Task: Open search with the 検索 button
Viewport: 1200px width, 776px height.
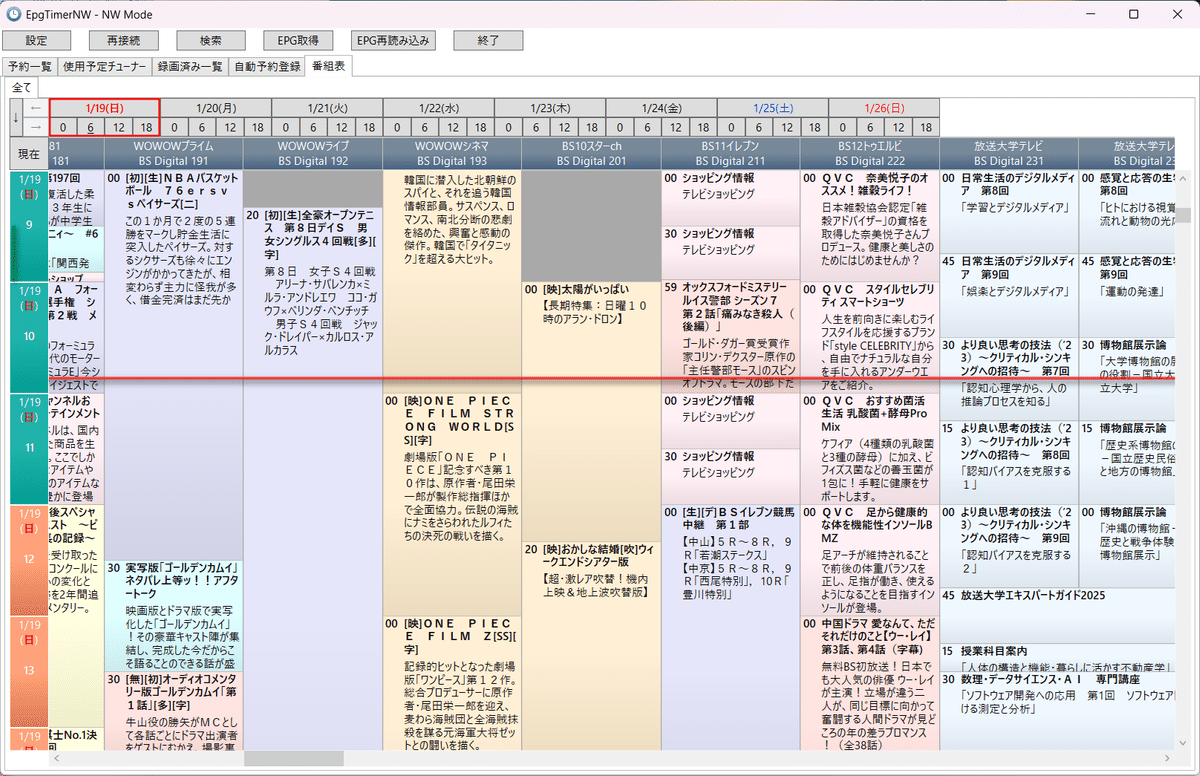Action: coord(209,40)
